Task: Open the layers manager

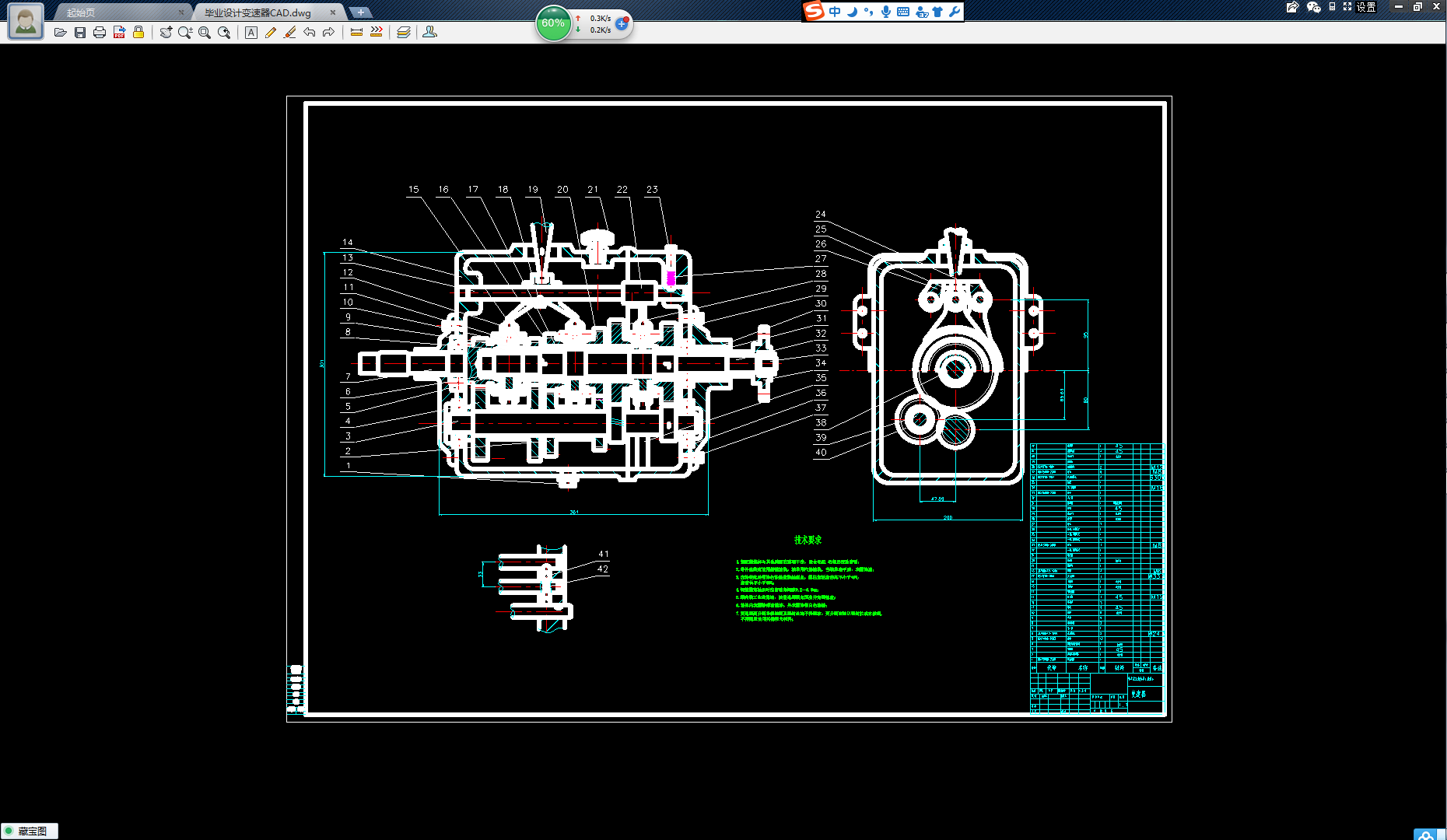Action: [x=404, y=33]
